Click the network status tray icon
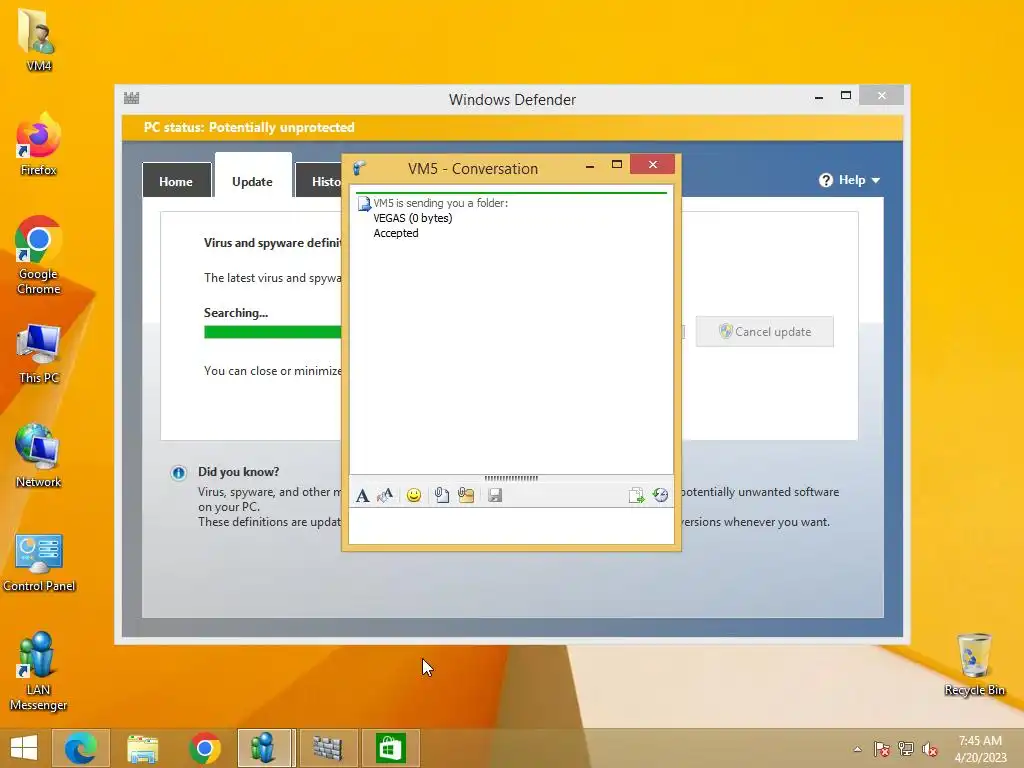 click(906, 749)
